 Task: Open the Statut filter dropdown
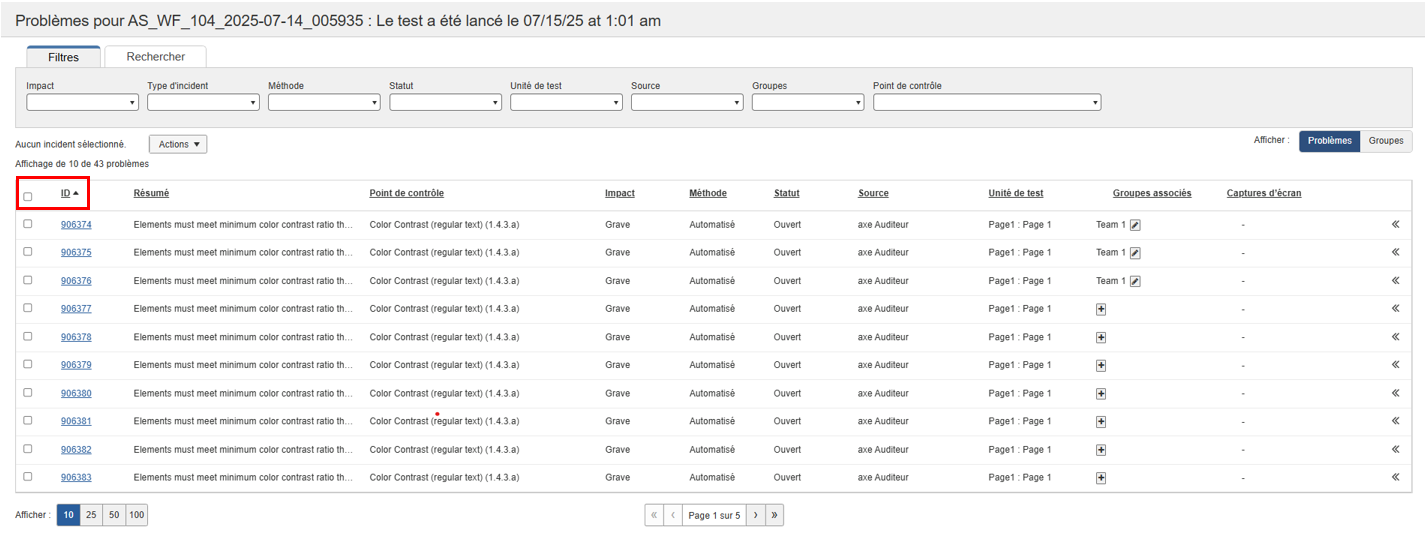[445, 102]
